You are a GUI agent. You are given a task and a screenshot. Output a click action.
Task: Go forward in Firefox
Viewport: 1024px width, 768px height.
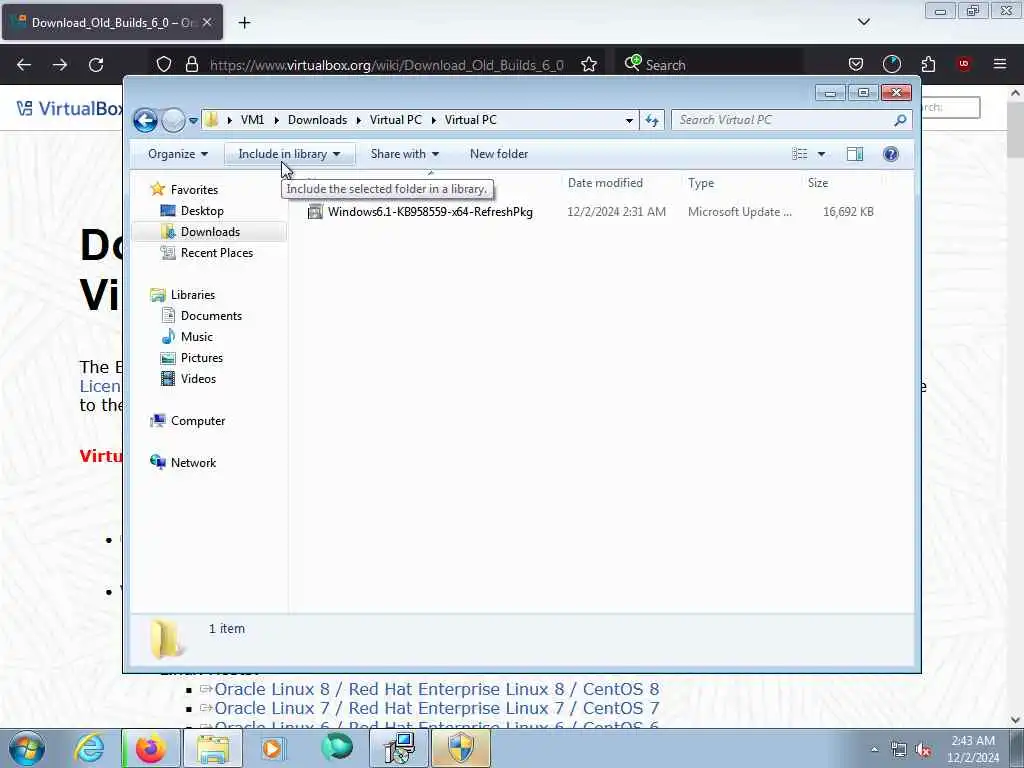point(59,65)
